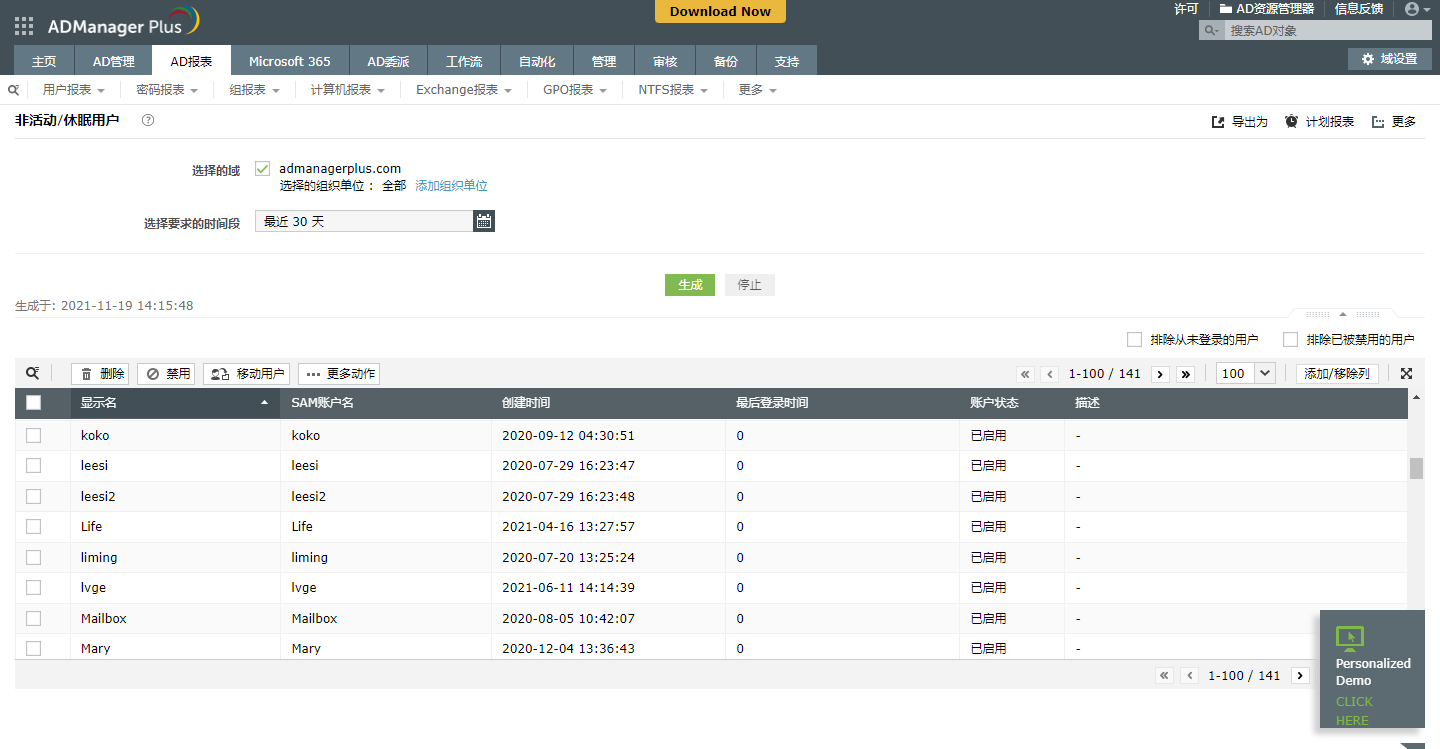Switch to the AD管理 tab

pyautogui.click(x=113, y=61)
